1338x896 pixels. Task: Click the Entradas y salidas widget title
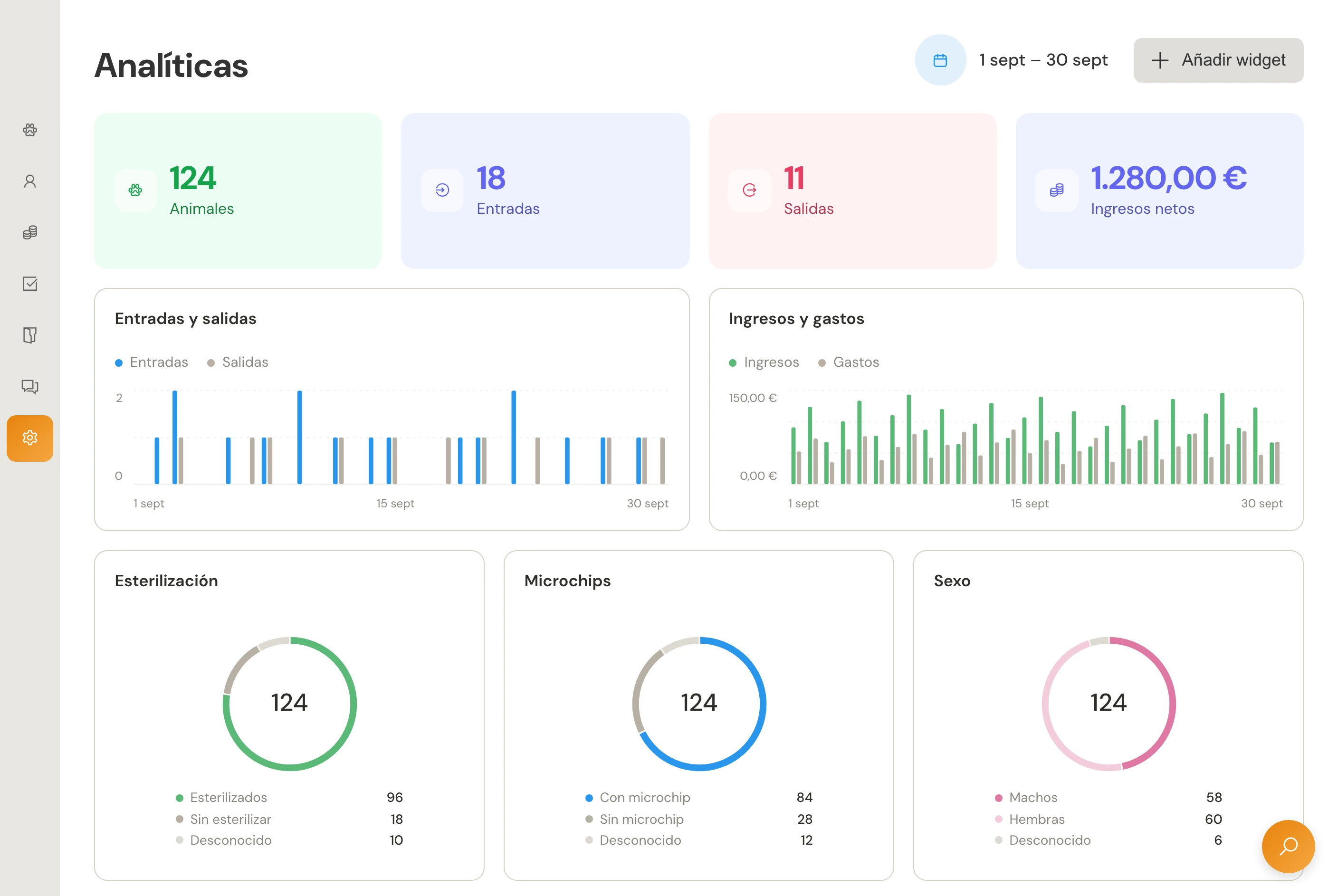(186, 319)
